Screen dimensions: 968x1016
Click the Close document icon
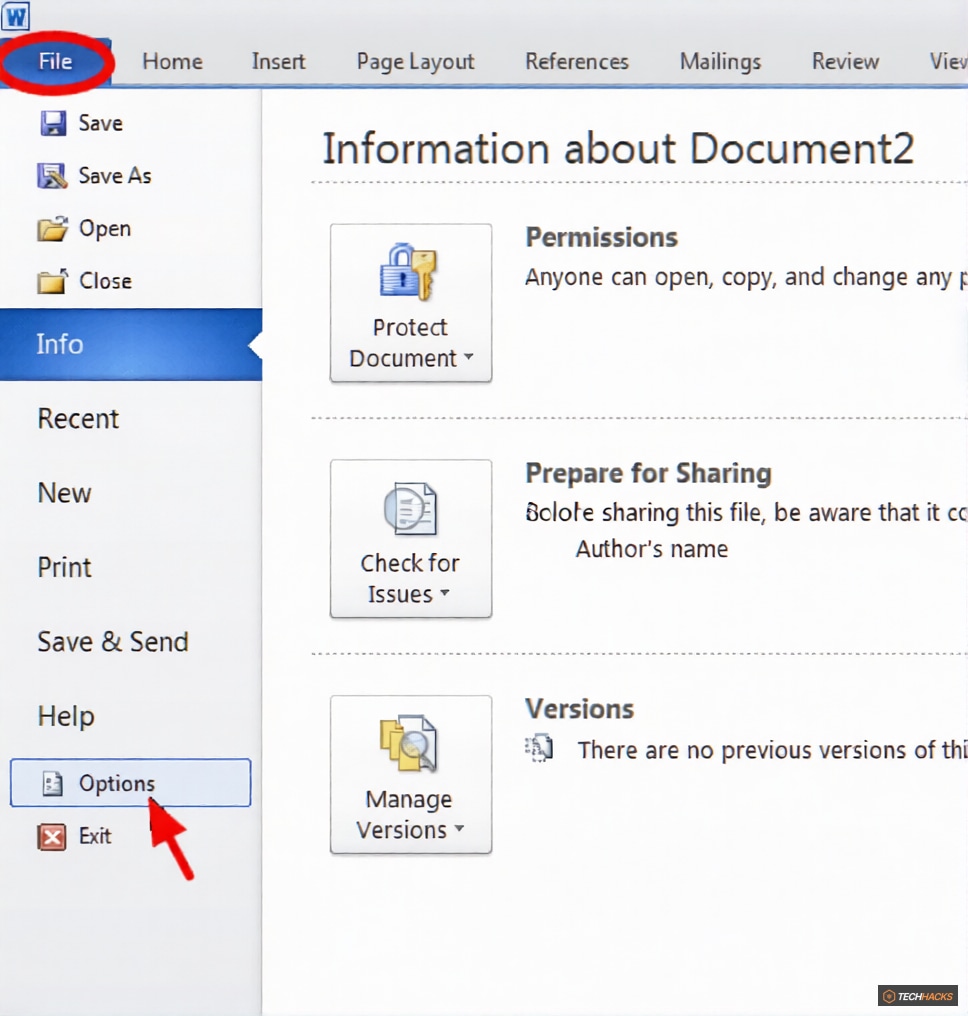[54, 281]
